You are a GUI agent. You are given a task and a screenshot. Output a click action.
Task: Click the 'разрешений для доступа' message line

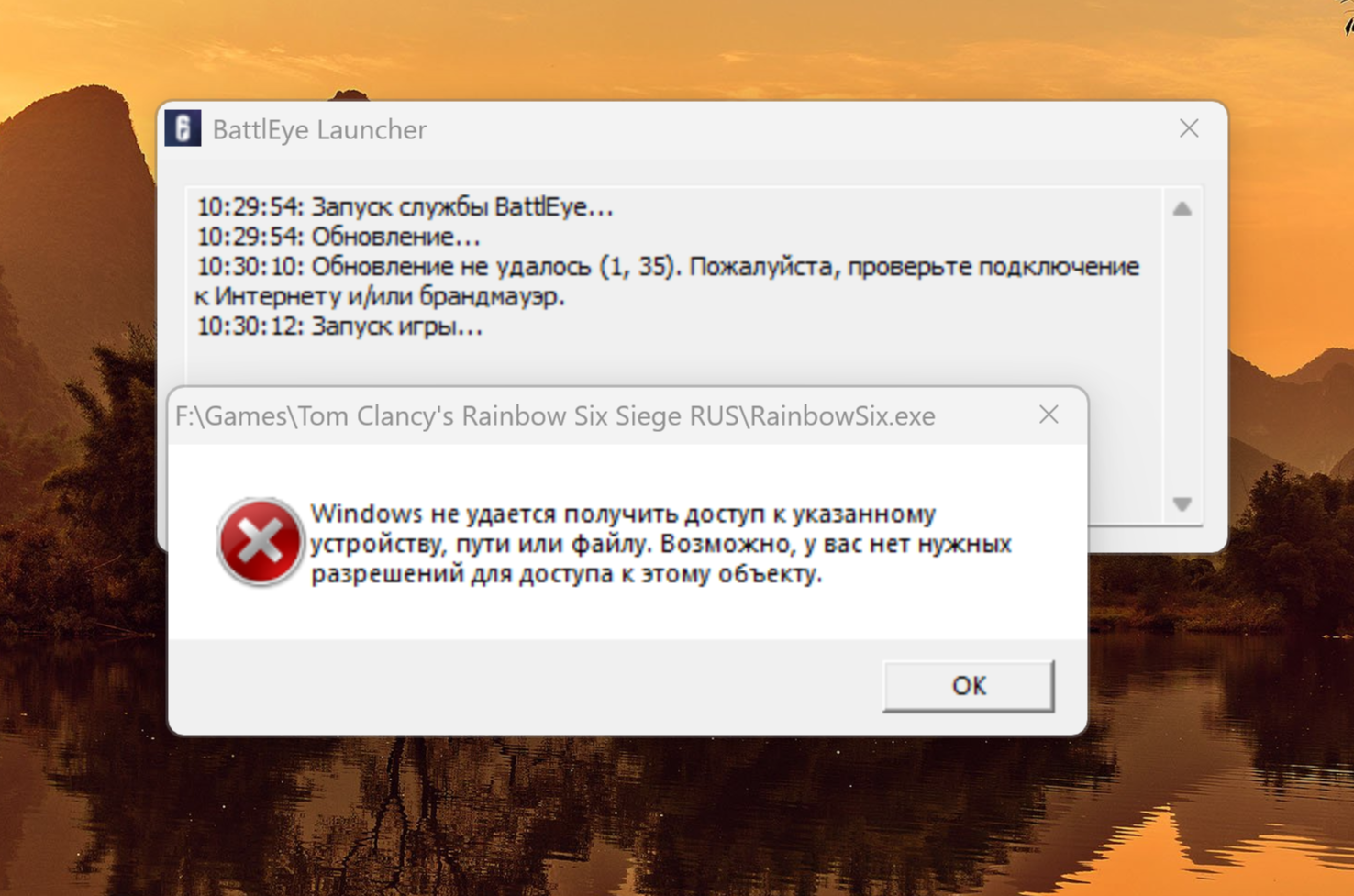566,574
